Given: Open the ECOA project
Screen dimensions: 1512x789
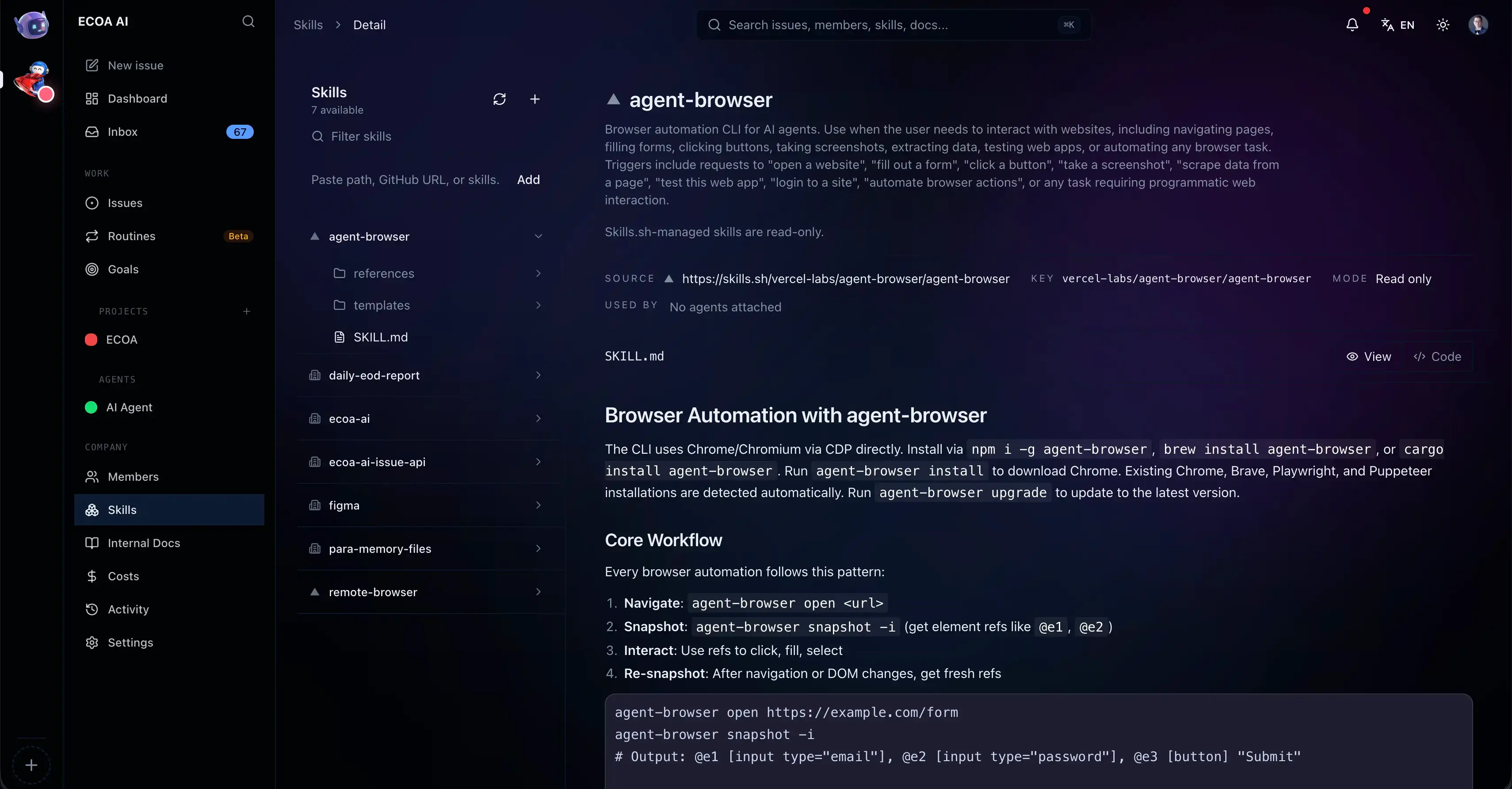Looking at the screenshot, I should tap(169, 339).
